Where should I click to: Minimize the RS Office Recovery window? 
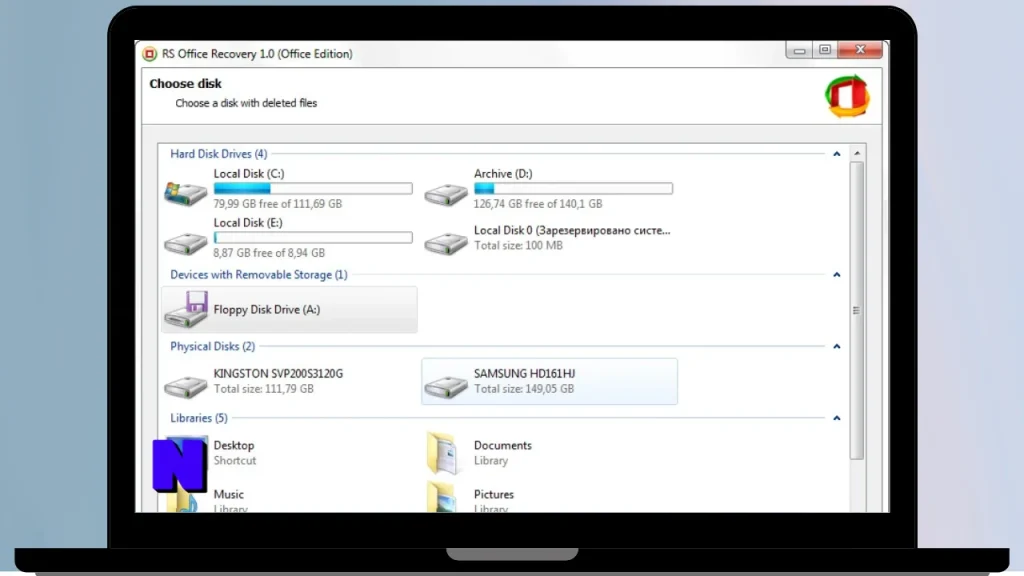point(799,50)
